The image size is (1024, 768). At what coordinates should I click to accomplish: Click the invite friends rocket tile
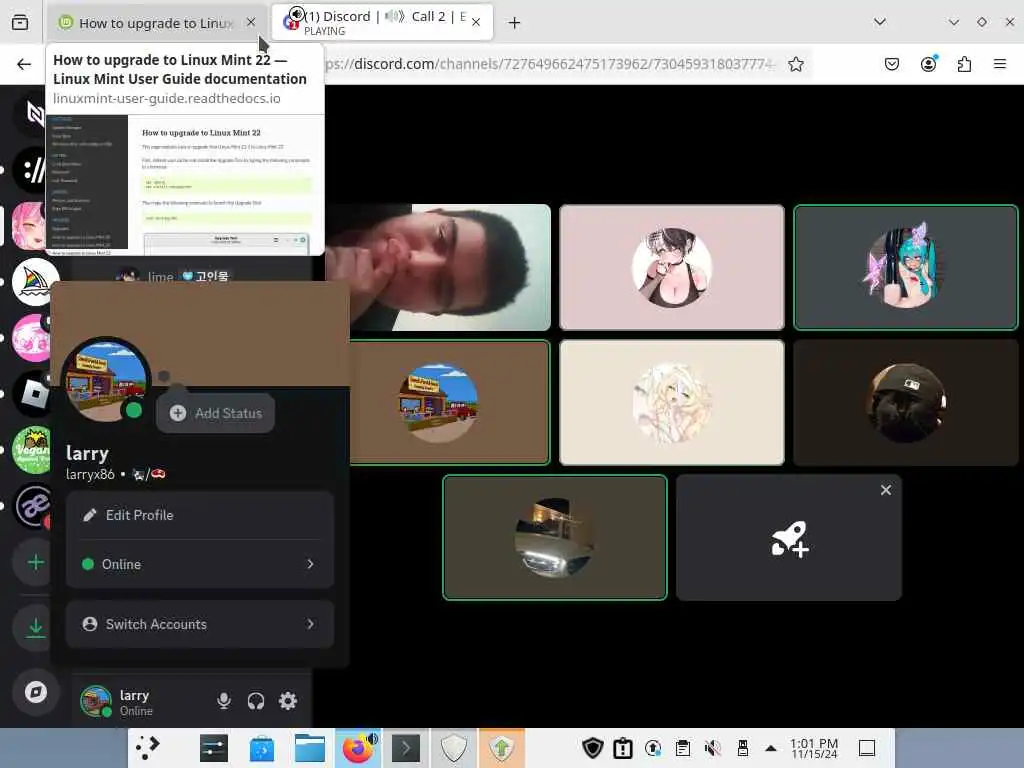789,539
